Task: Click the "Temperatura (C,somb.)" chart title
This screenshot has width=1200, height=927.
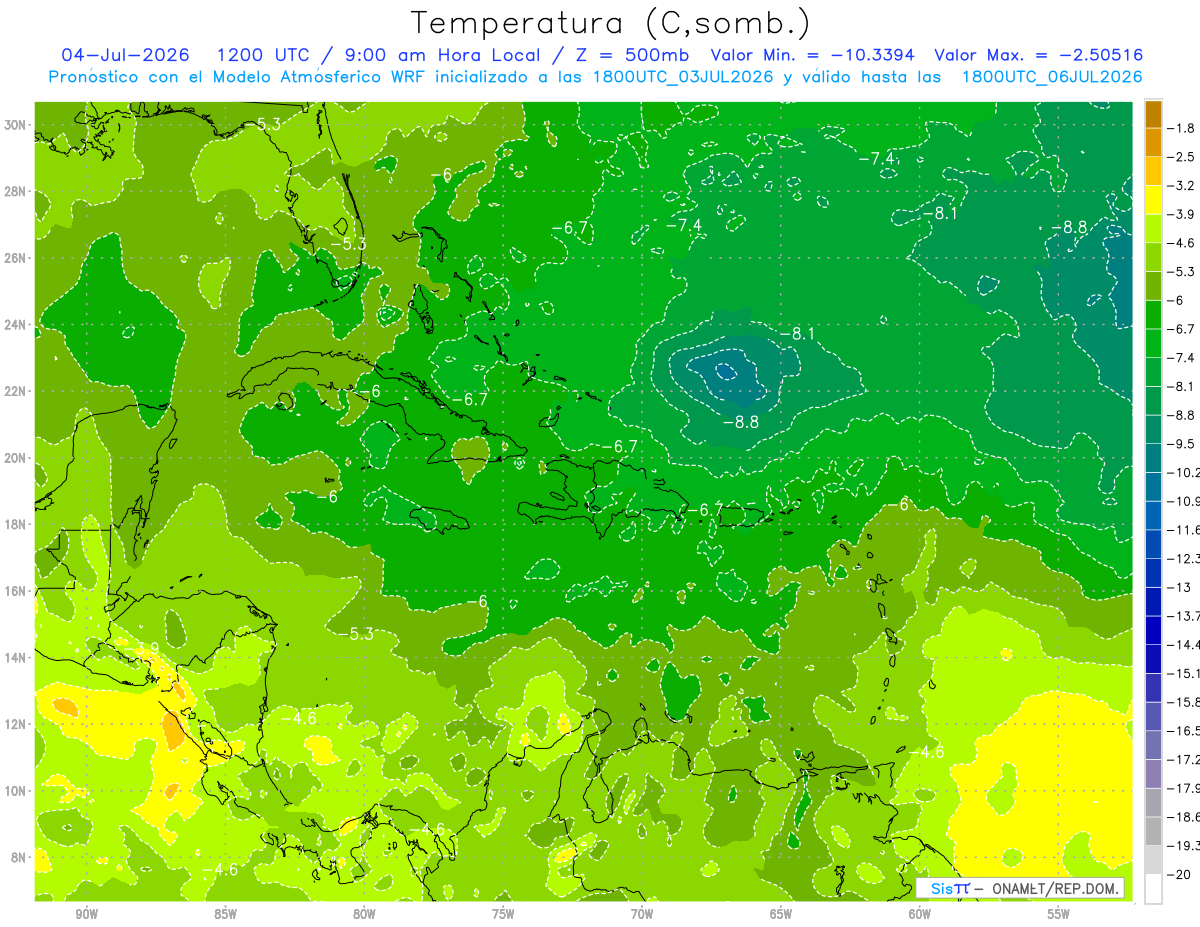Action: point(611,22)
